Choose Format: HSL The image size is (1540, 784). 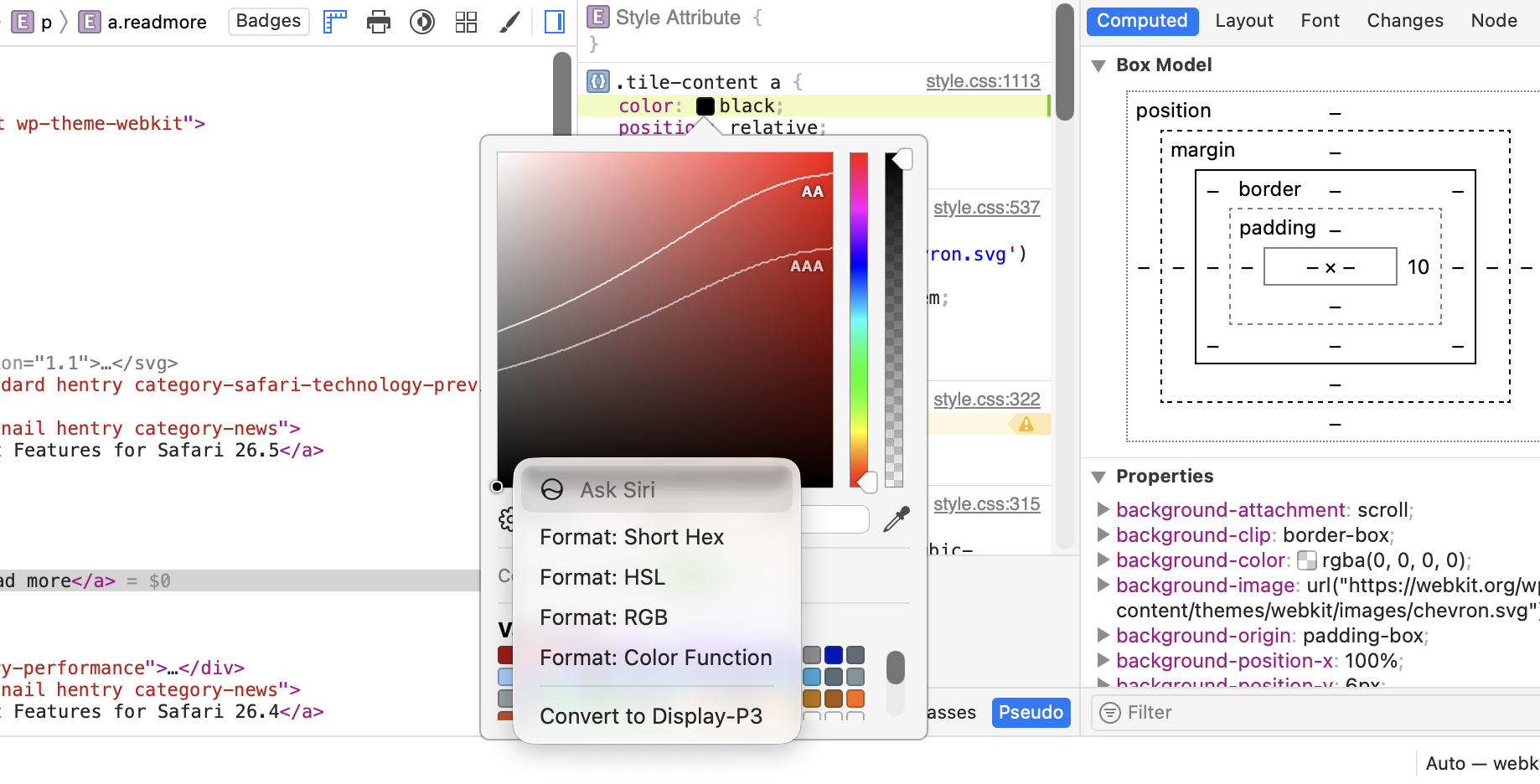click(657, 577)
